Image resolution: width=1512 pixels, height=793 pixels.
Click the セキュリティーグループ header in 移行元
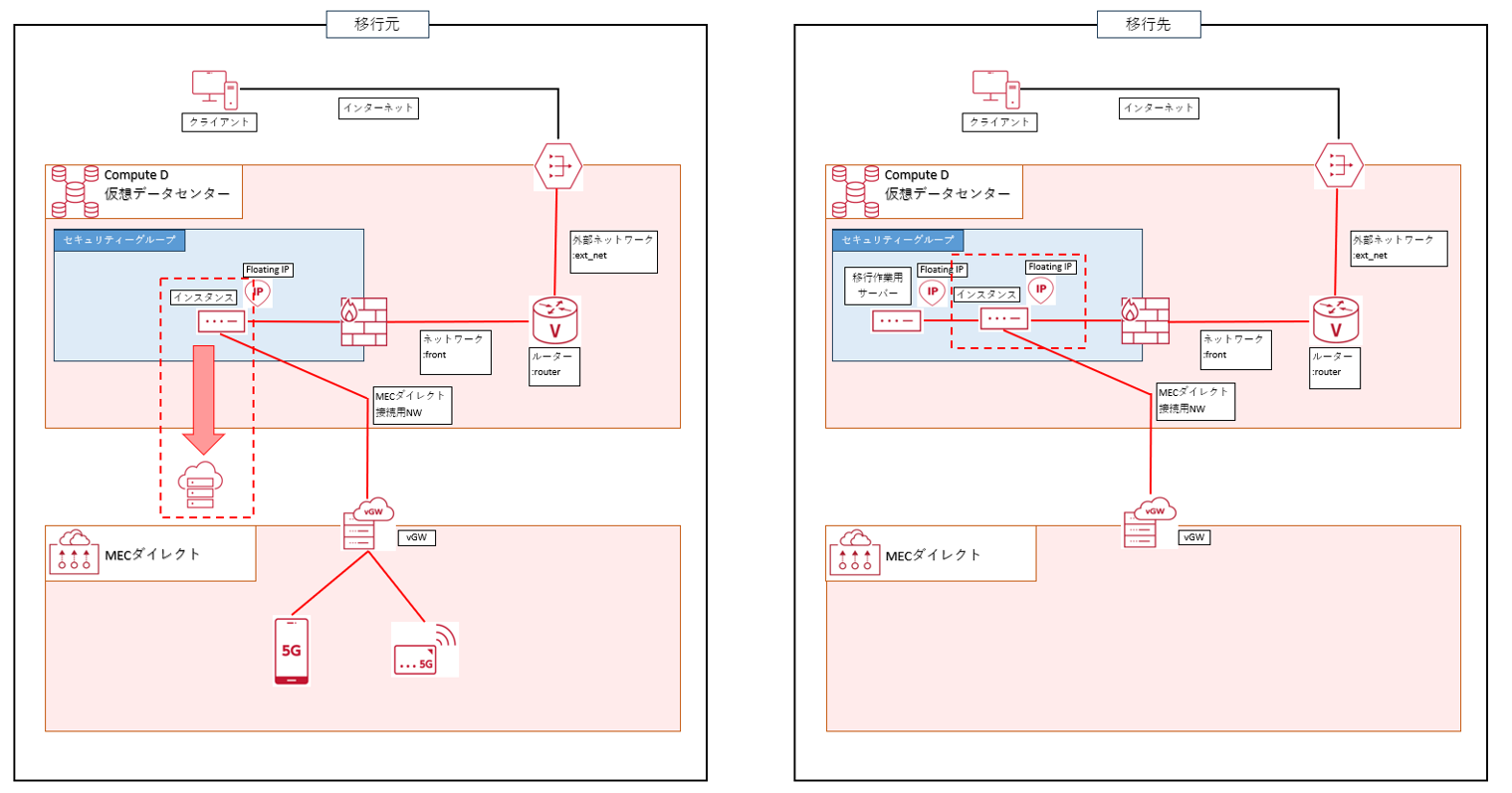pyautogui.click(x=119, y=240)
